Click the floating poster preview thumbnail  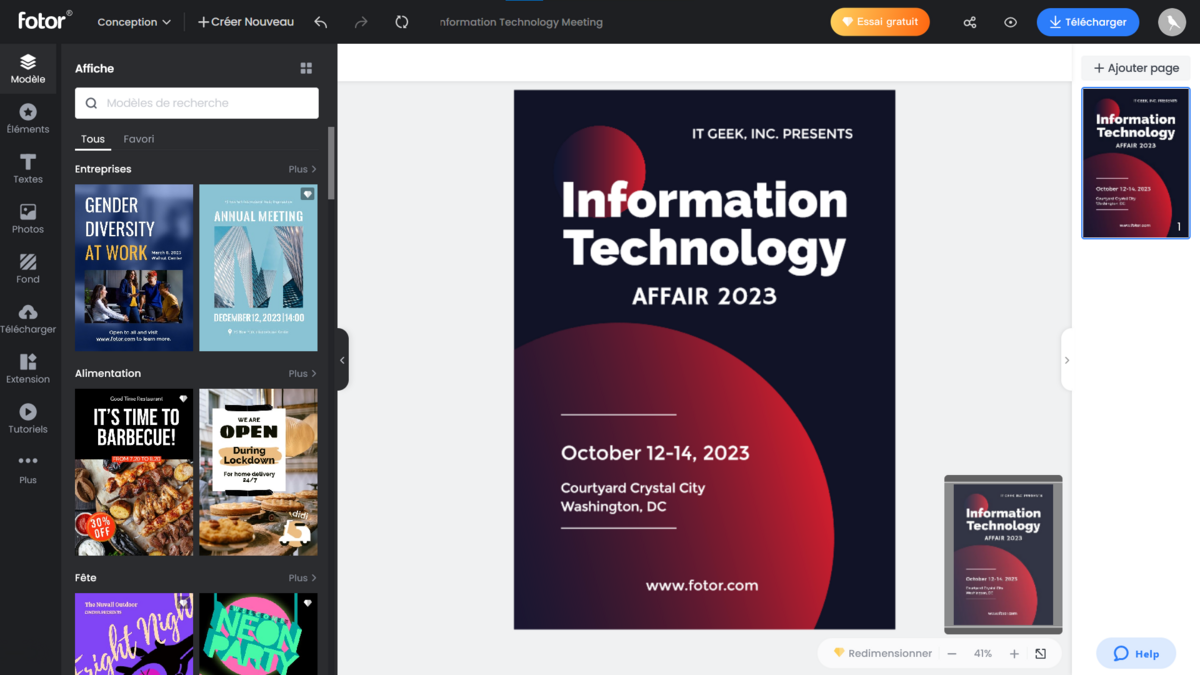pyautogui.click(x=1003, y=554)
